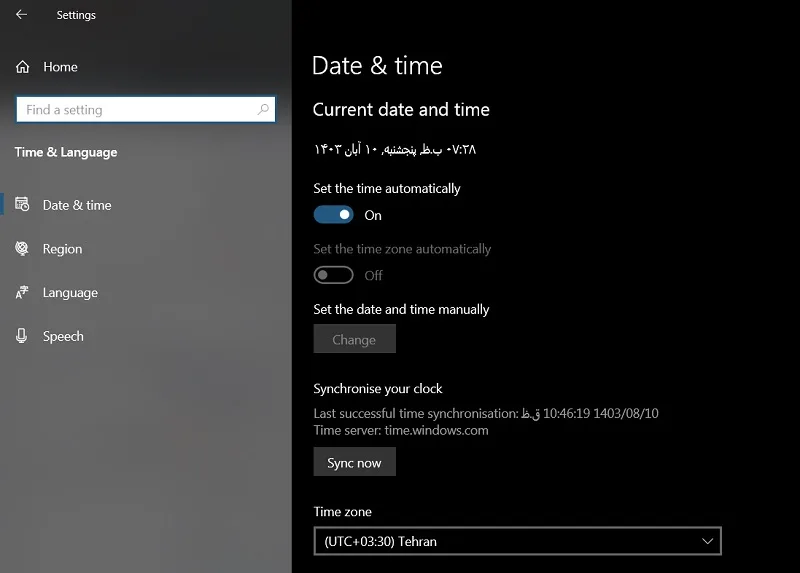This screenshot has height=573, width=800.
Task: Click the Time & Language heading
Action: pos(66,152)
